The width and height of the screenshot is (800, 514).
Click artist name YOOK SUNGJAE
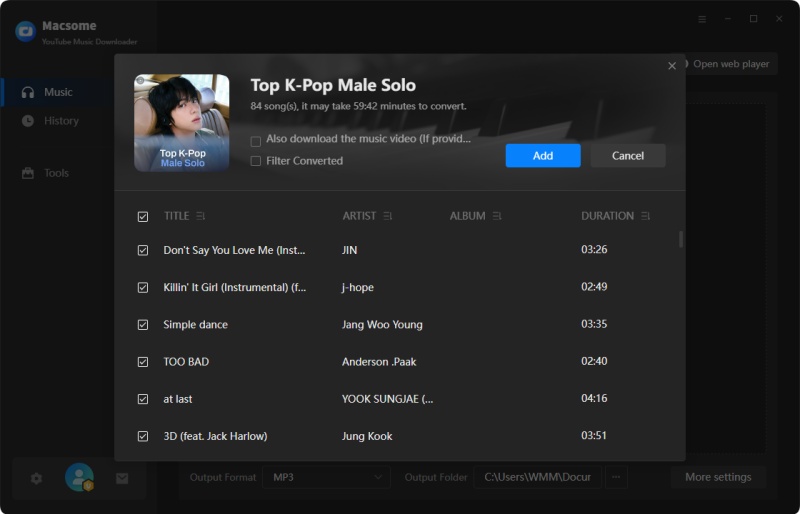point(387,399)
